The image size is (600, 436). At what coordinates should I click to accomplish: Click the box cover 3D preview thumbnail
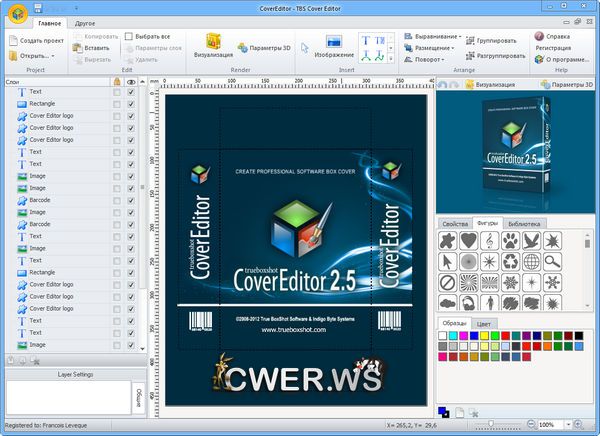click(517, 151)
